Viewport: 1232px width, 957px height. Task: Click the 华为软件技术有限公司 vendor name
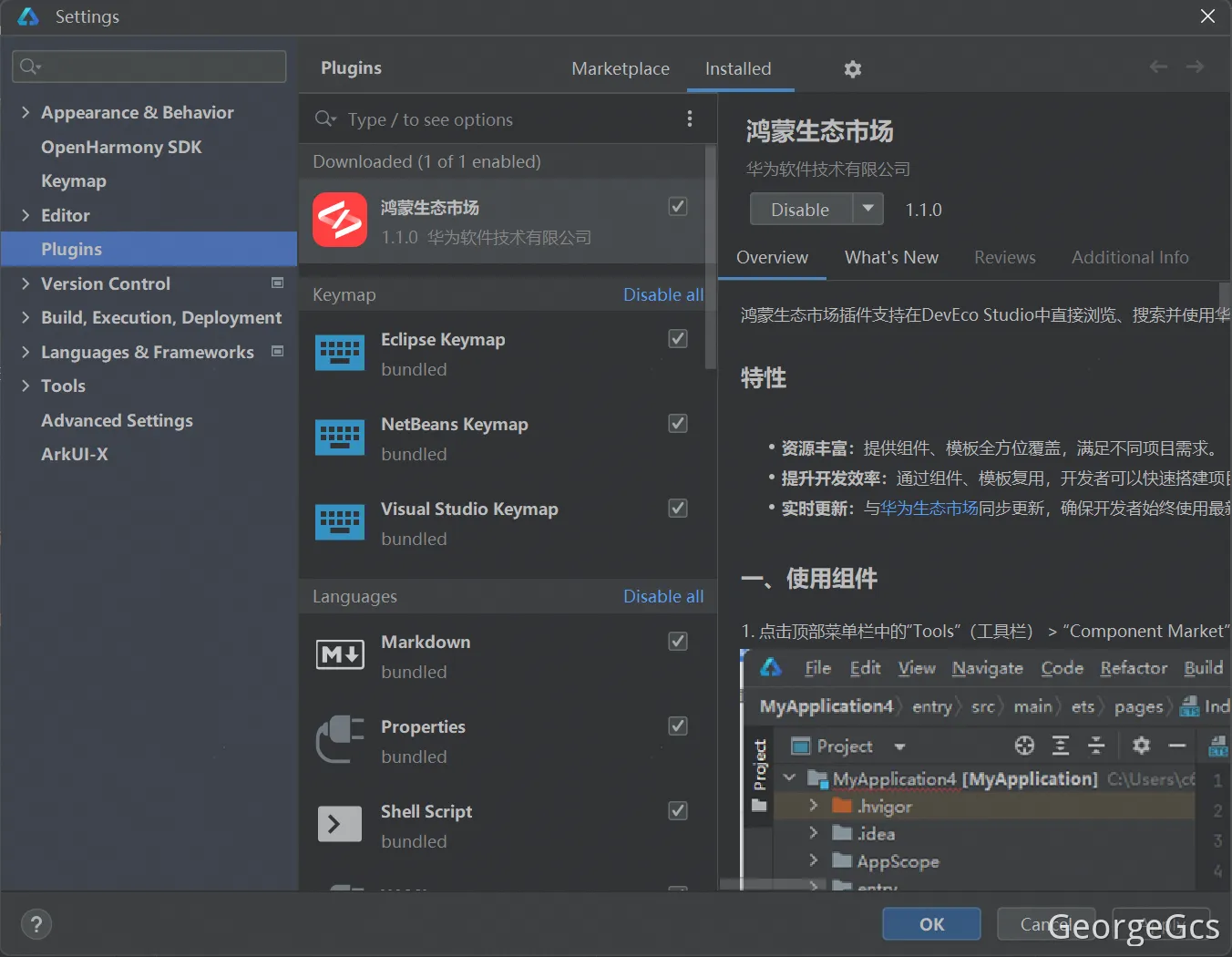coord(827,170)
